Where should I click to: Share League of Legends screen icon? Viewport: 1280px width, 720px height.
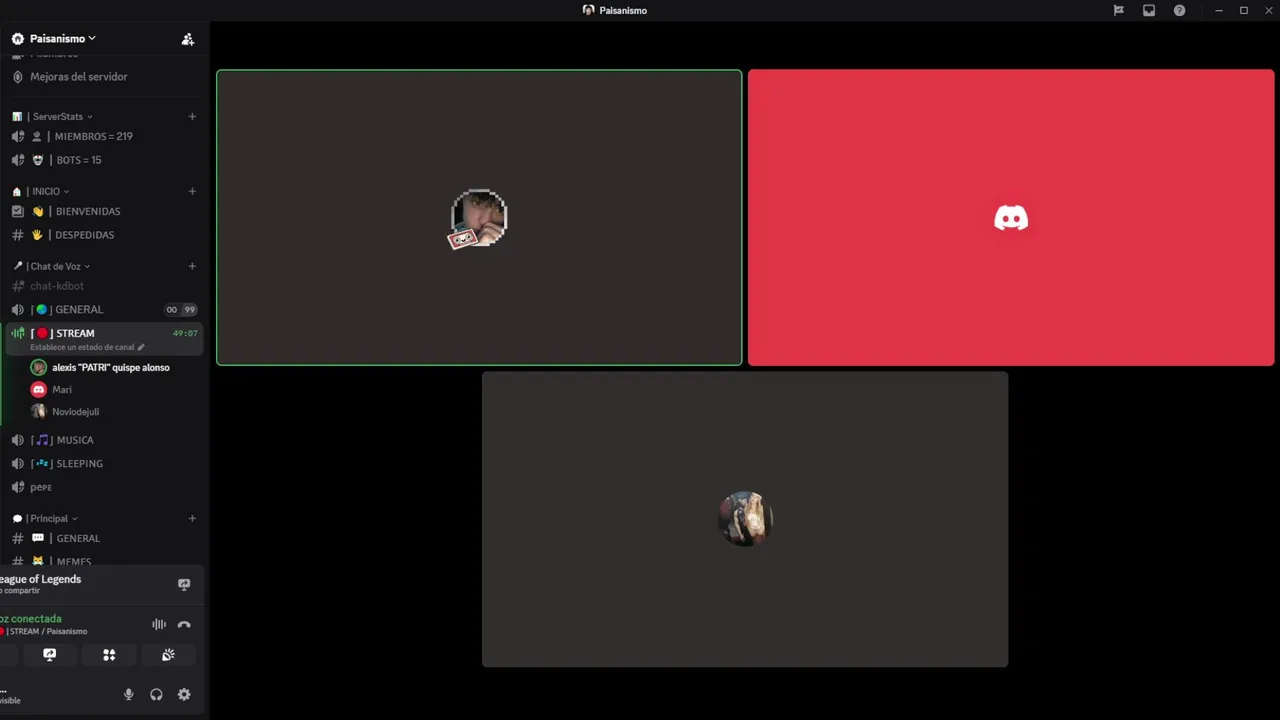point(184,584)
